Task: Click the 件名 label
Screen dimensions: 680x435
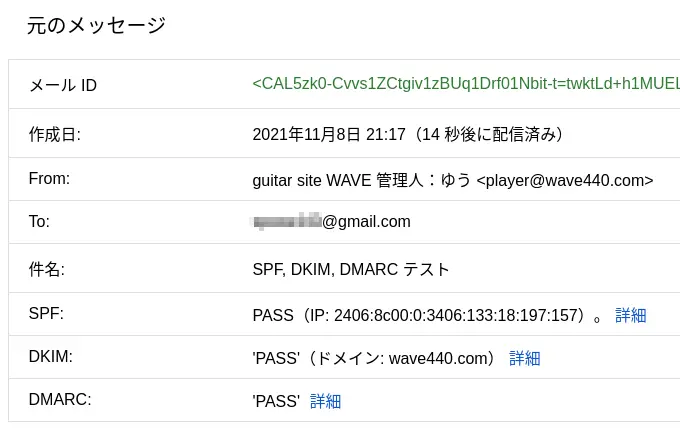Action: click(46, 269)
